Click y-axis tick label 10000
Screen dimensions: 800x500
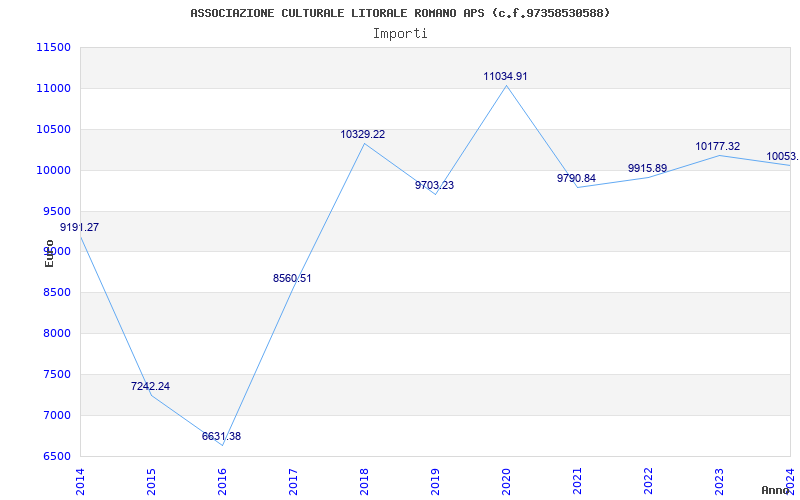click(53, 170)
